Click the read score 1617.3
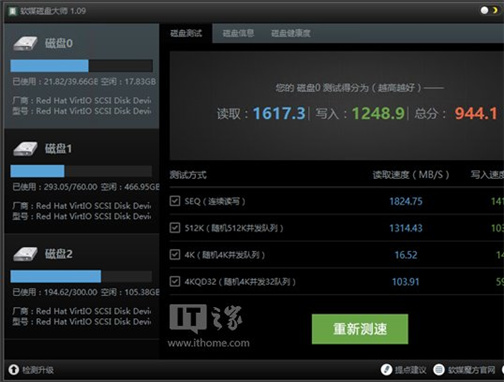 [x=279, y=113]
